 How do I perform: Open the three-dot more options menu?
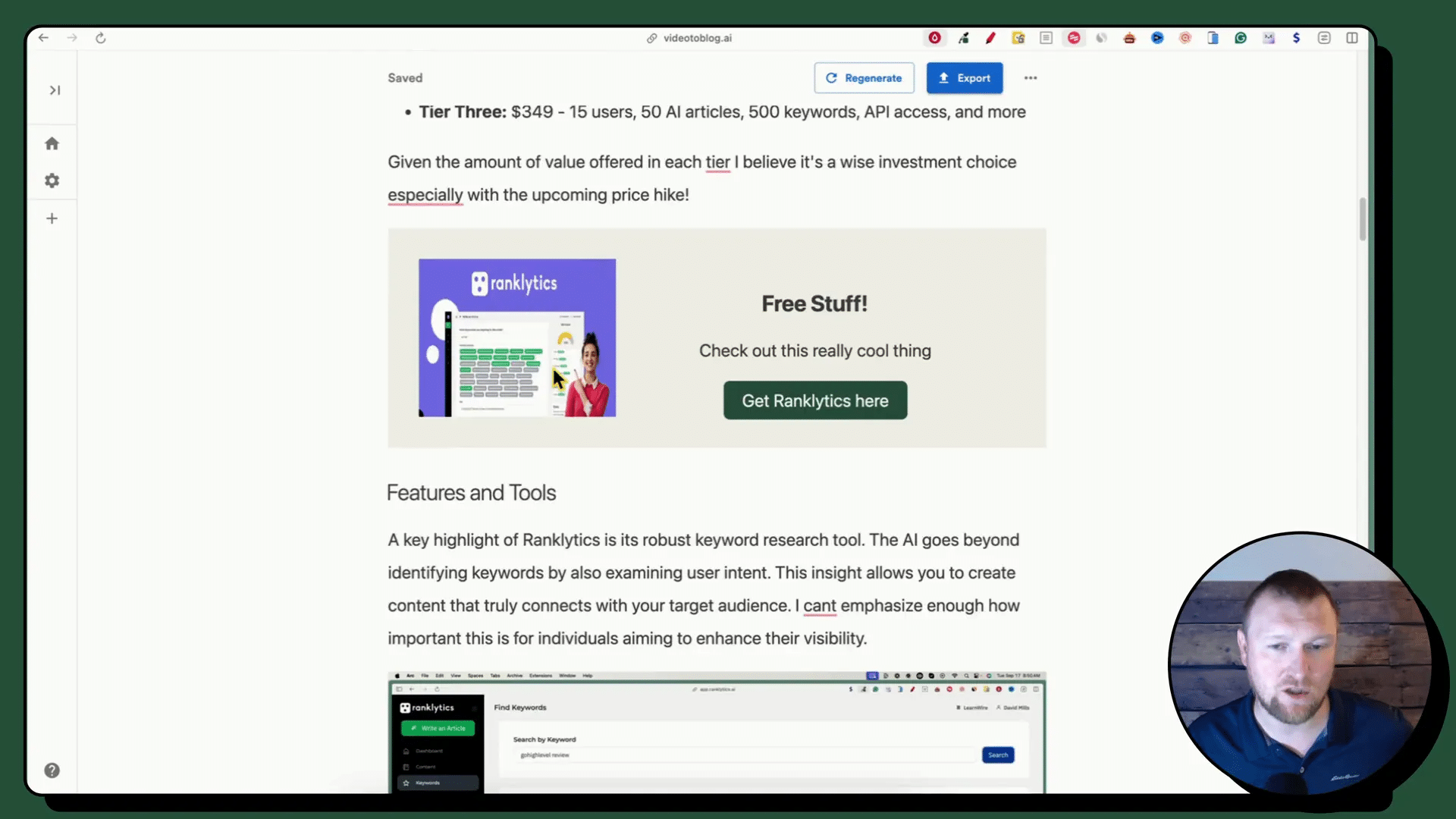1031,78
